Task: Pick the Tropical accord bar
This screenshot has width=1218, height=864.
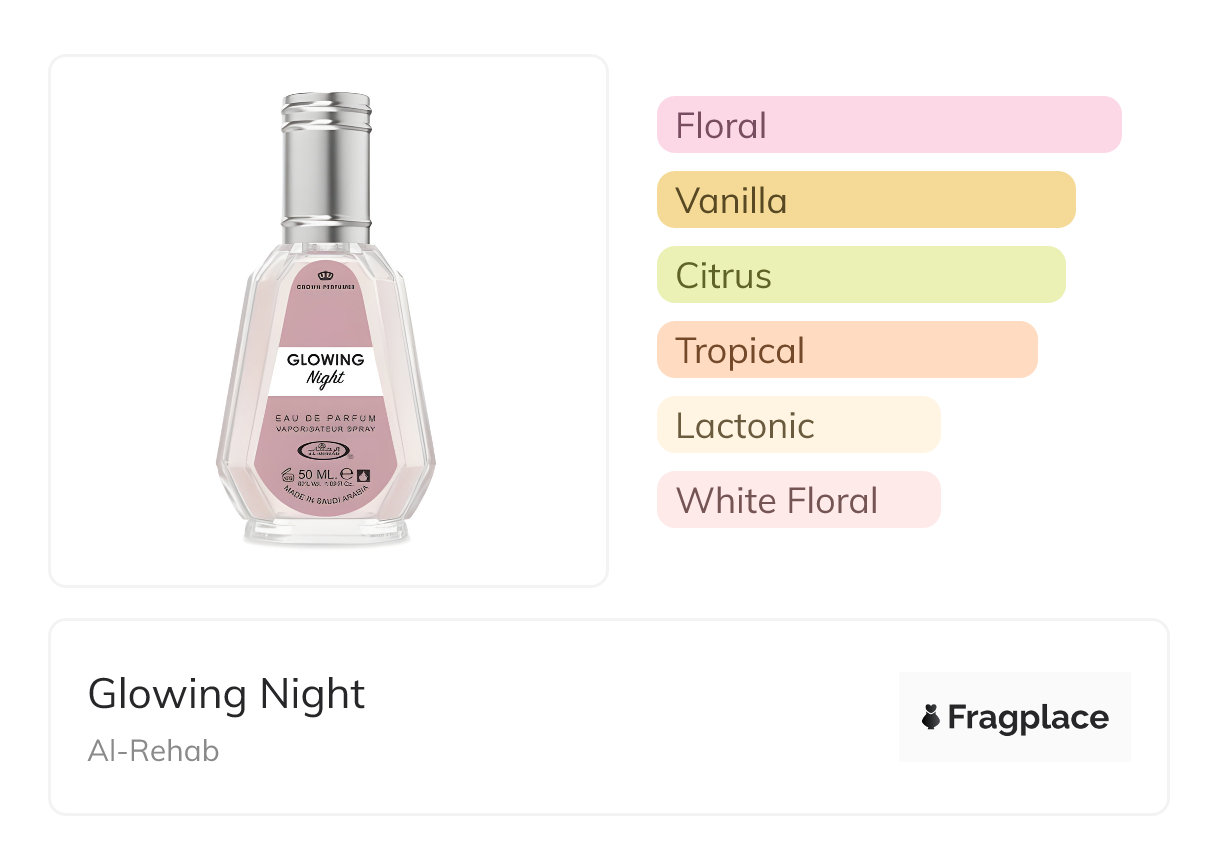Action: (x=847, y=350)
